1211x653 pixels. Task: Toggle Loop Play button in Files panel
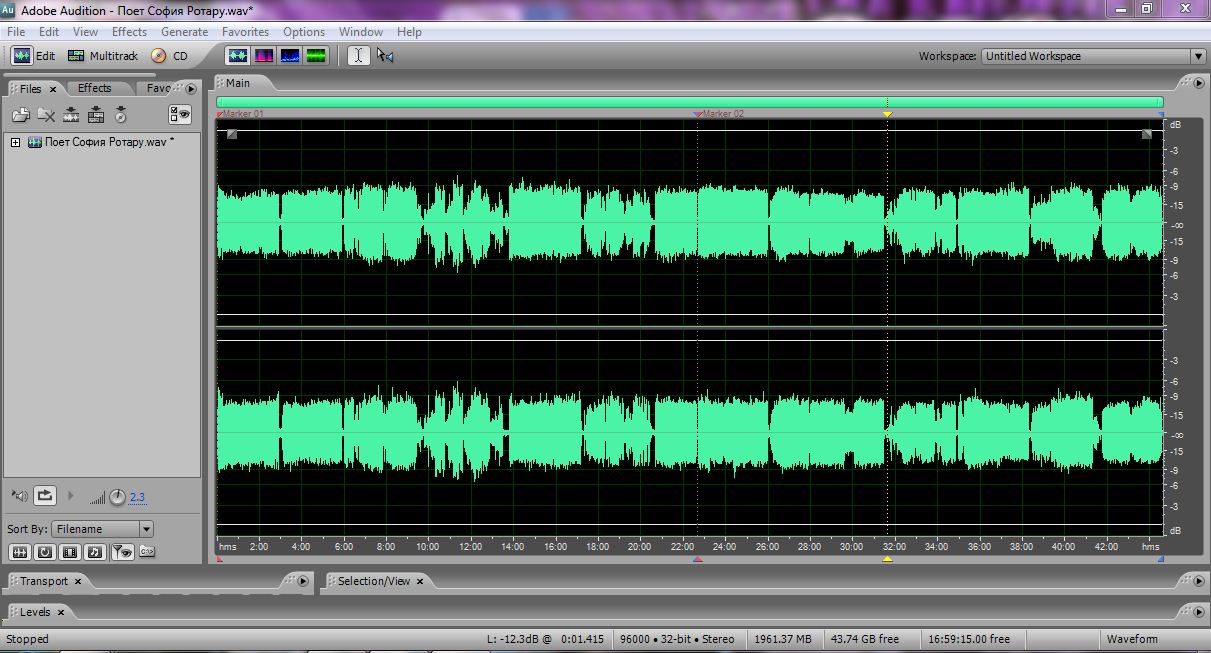[45, 495]
